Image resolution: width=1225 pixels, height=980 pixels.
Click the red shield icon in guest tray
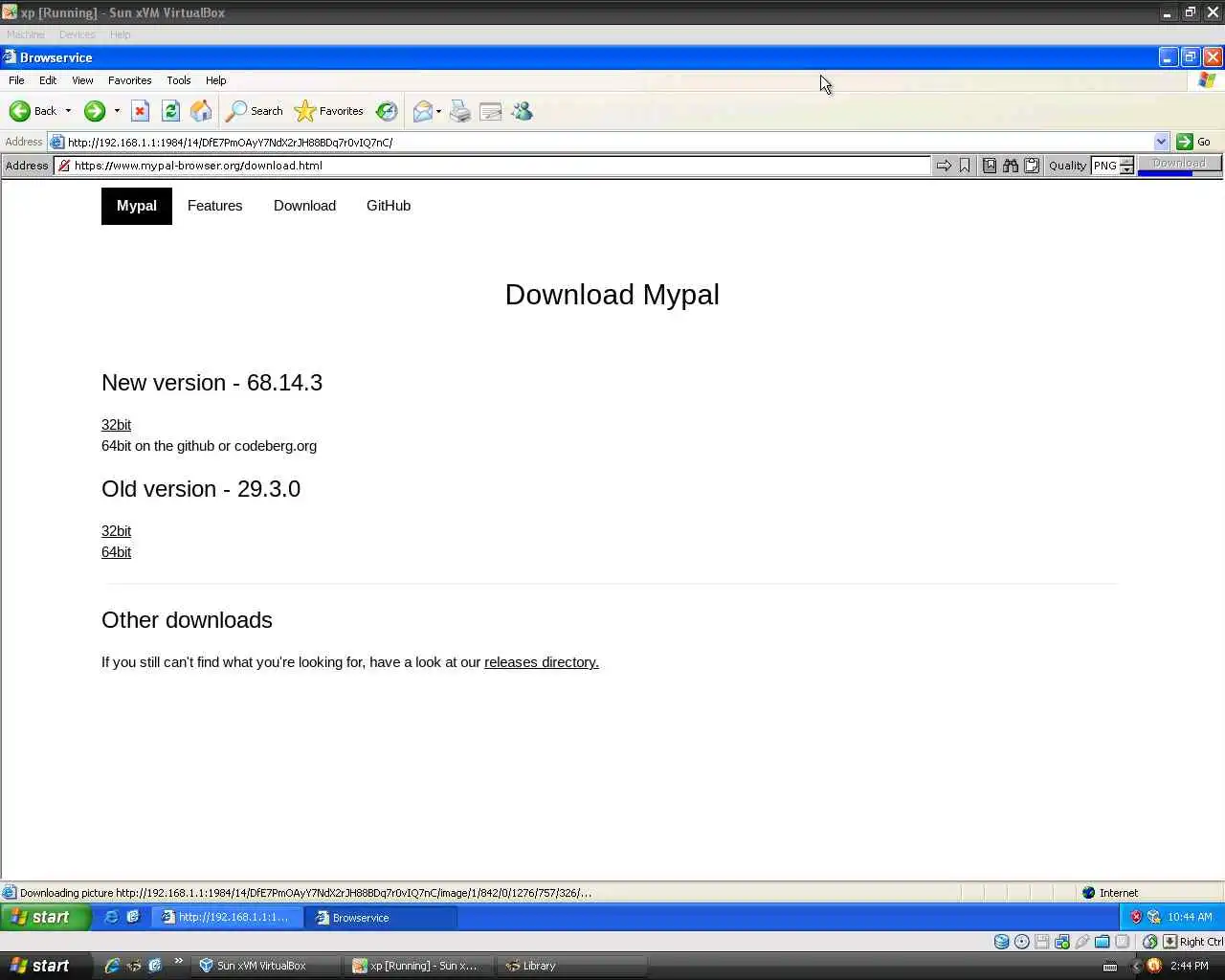click(x=1136, y=917)
